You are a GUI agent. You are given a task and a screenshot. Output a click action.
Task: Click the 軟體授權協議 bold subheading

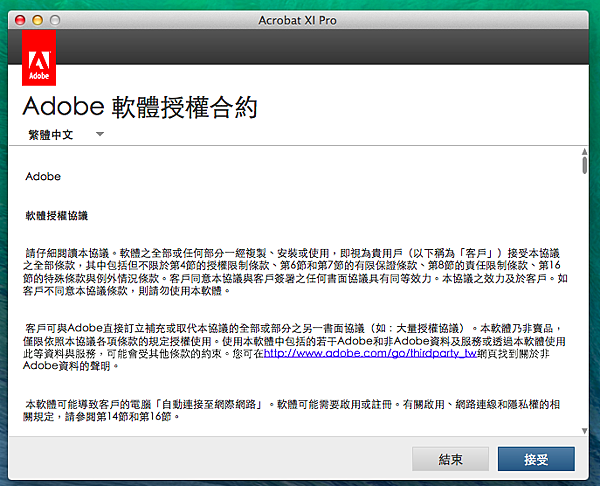click(57, 216)
